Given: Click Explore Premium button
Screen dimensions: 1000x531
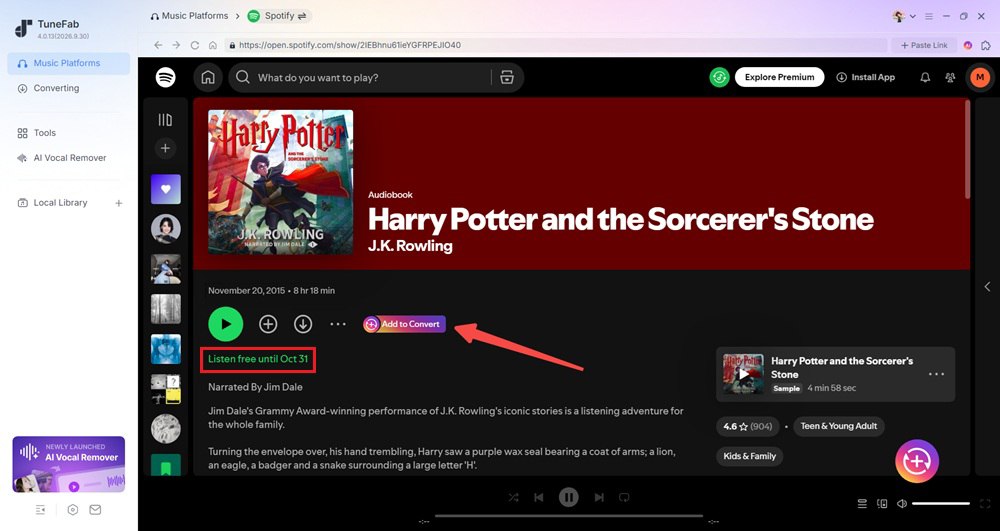Looking at the screenshot, I should coord(779,77).
